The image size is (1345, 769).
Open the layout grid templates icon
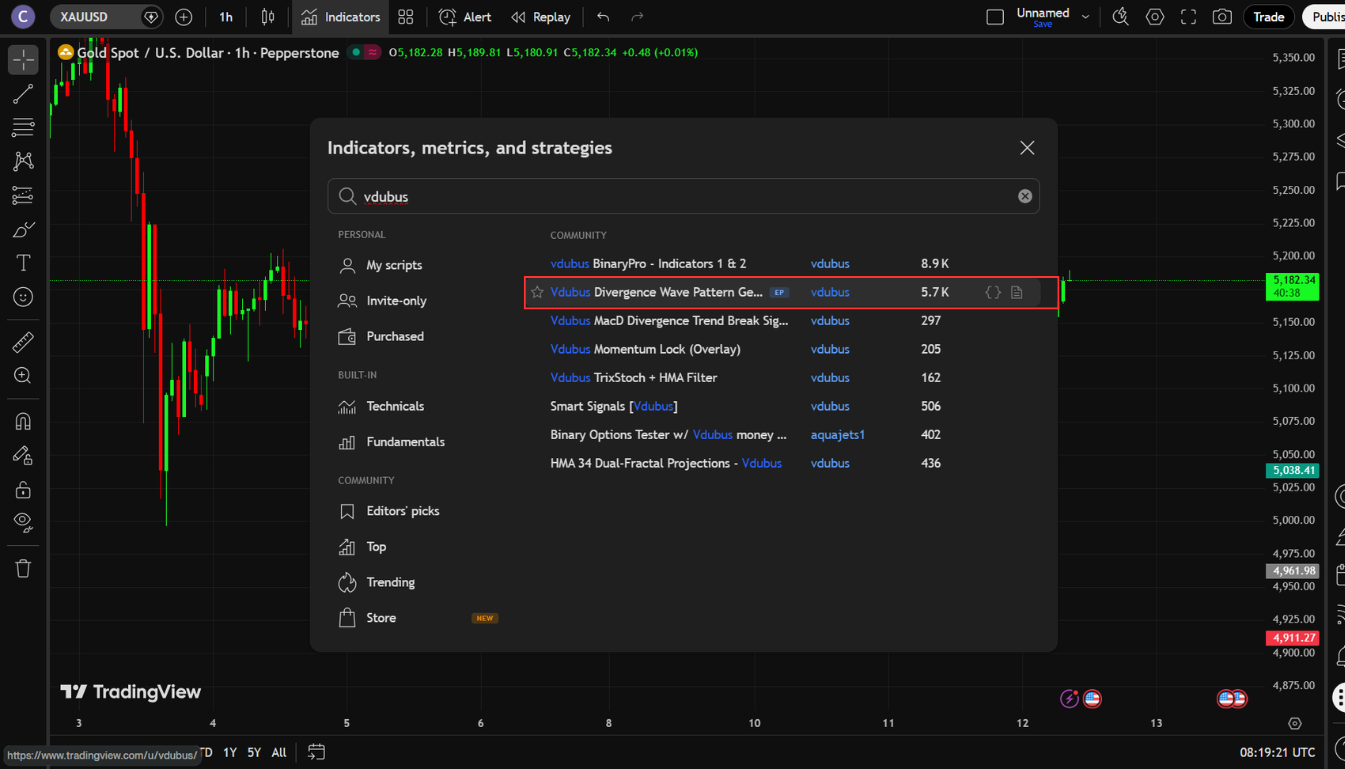(x=405, y=17)
